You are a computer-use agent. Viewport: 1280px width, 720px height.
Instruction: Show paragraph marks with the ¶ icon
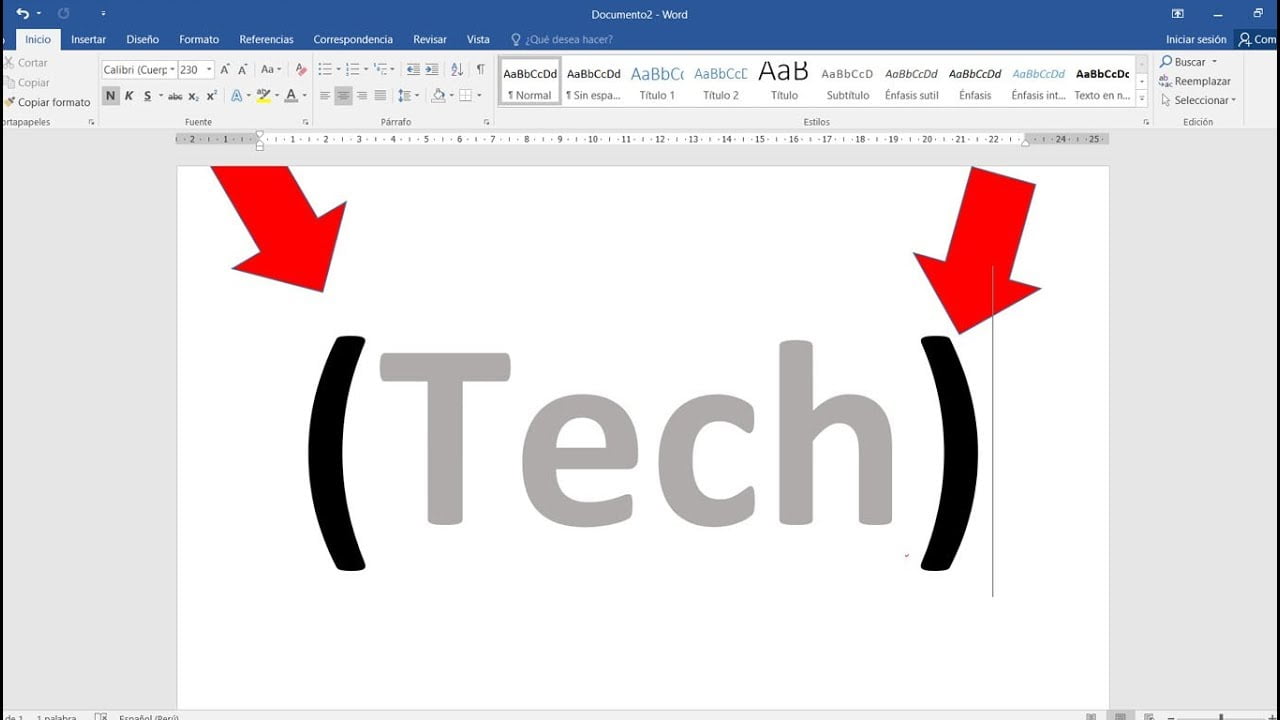click(480, 69)
